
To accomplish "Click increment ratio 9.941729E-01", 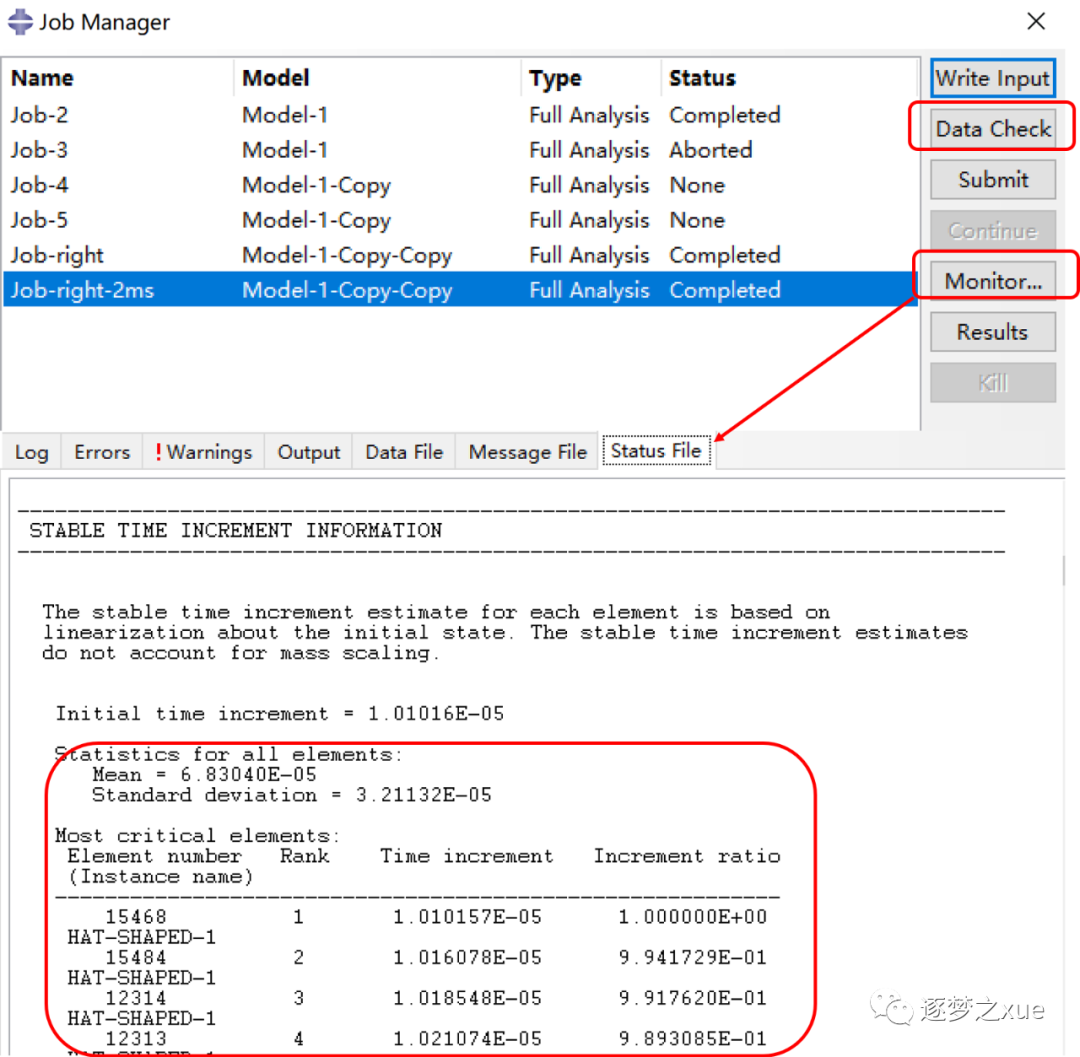I will [x=692, y=957].
